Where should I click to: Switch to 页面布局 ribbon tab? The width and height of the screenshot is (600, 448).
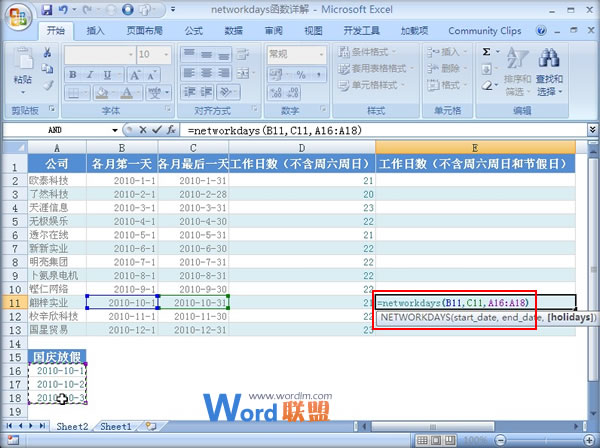click(x=144, y=31)
